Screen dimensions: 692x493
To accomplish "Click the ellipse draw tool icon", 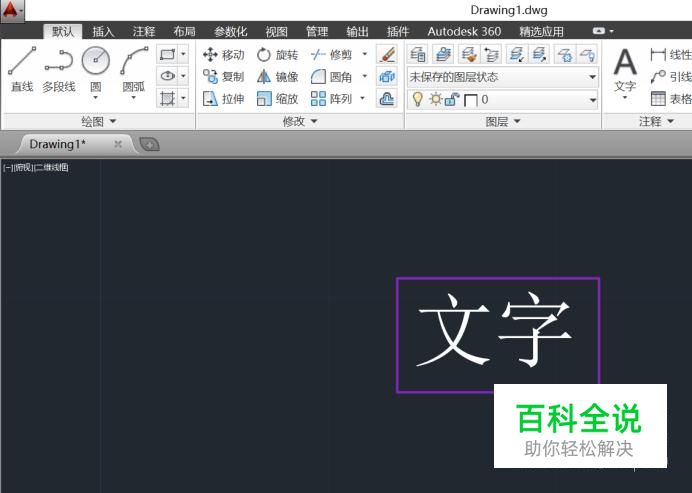I will [168, 76].
